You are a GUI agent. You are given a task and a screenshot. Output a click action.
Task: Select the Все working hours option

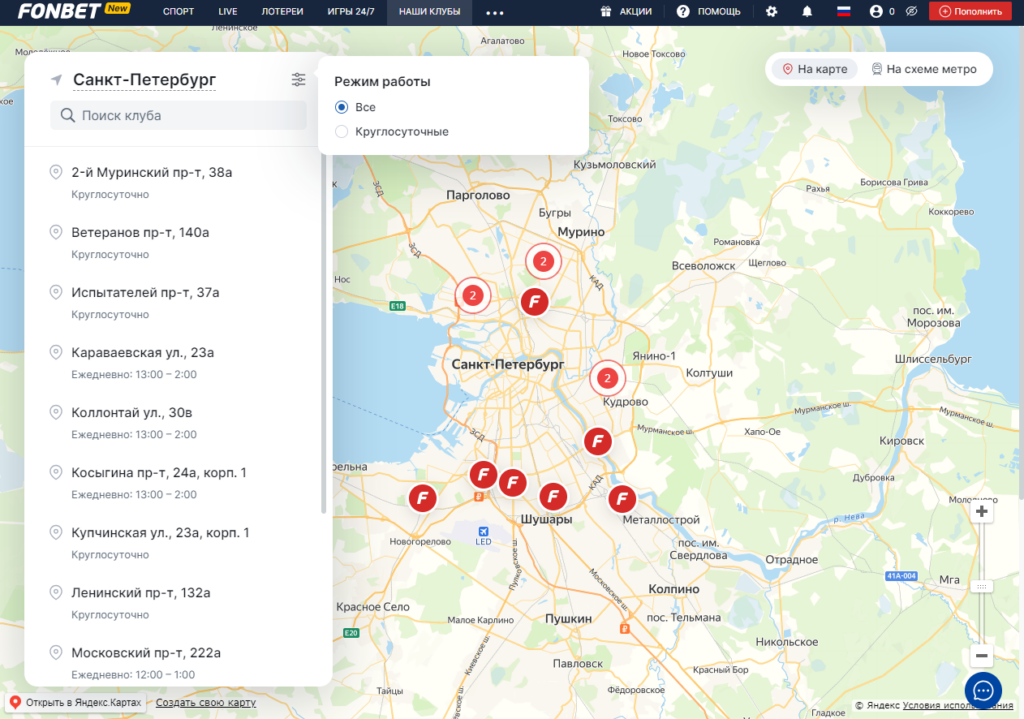coord(342,107)
